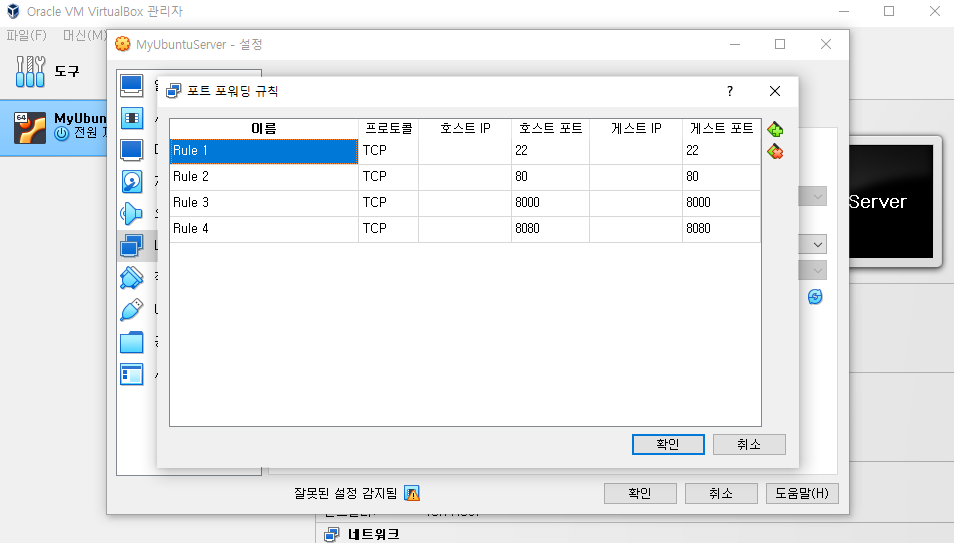
Task: Click the help question mark in port forwarding dialog
Action: point(730,91)
